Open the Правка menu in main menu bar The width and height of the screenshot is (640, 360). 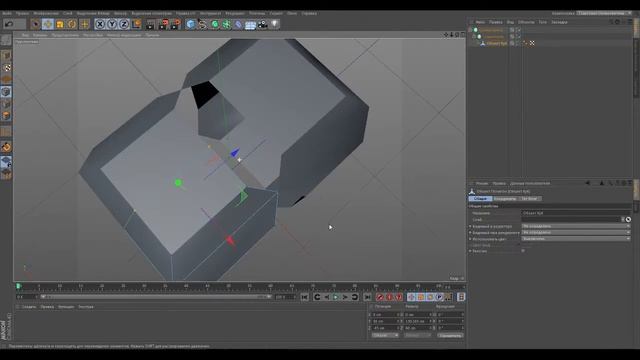point(22,13)
